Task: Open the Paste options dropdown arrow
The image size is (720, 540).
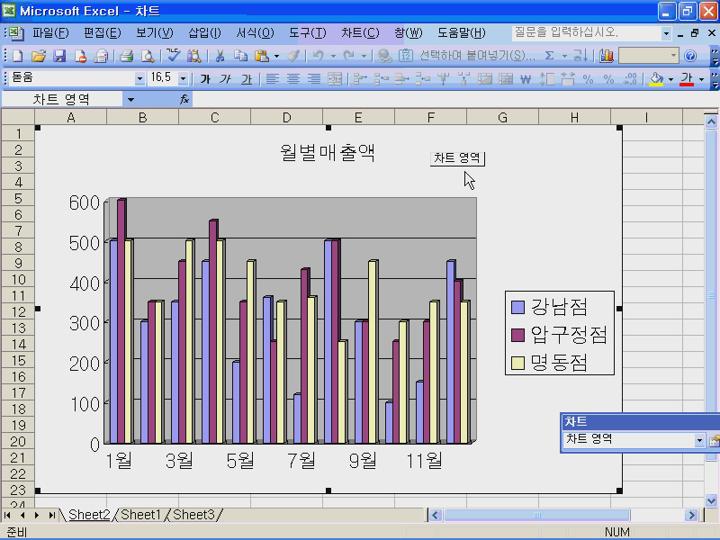Action: coord(276,56)
